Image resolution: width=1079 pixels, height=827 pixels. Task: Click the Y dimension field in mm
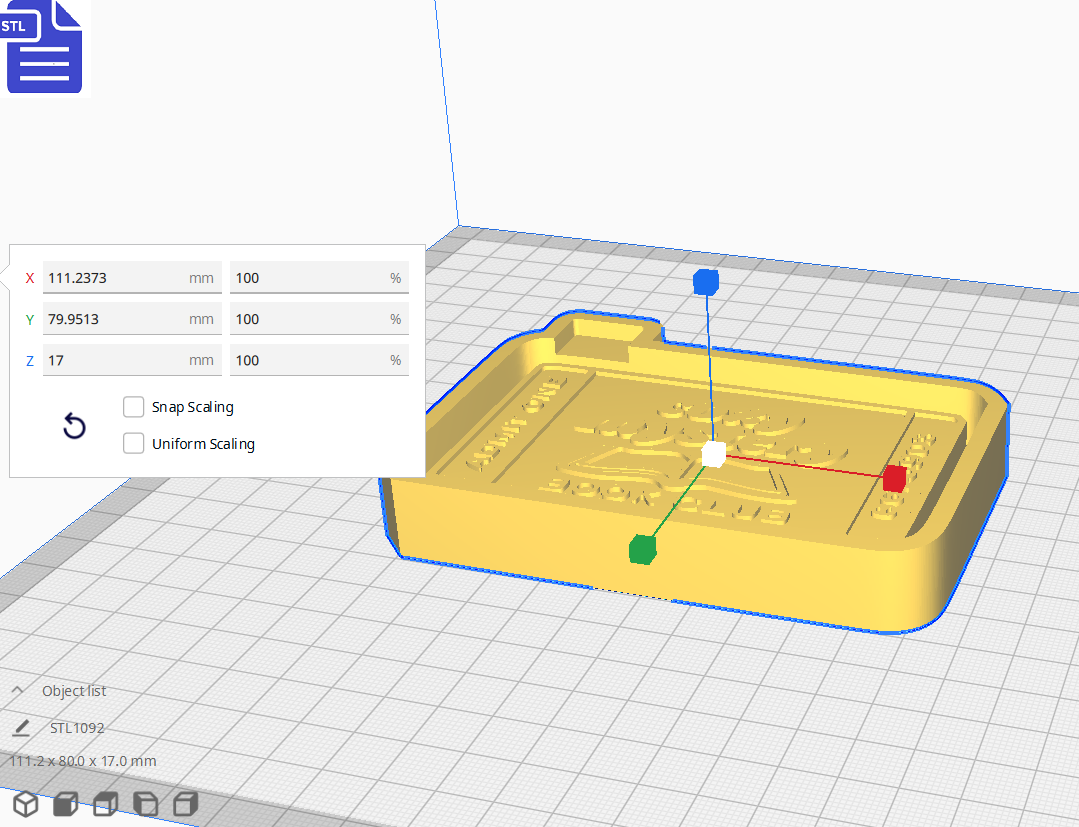115,319
